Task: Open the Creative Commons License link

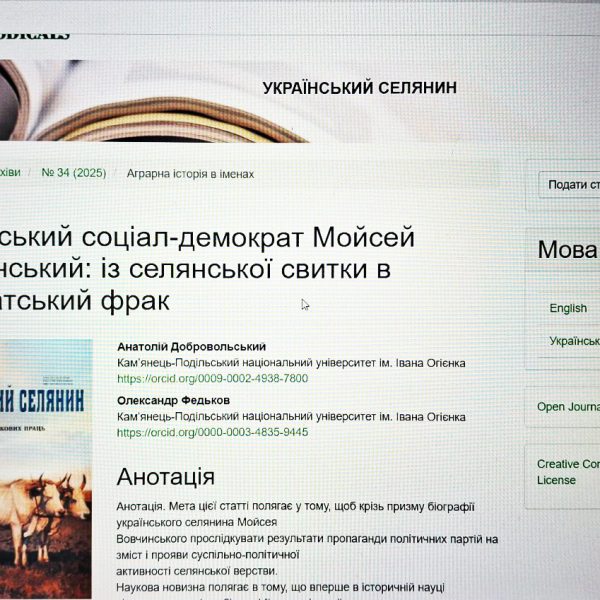Action: (568, 472)
